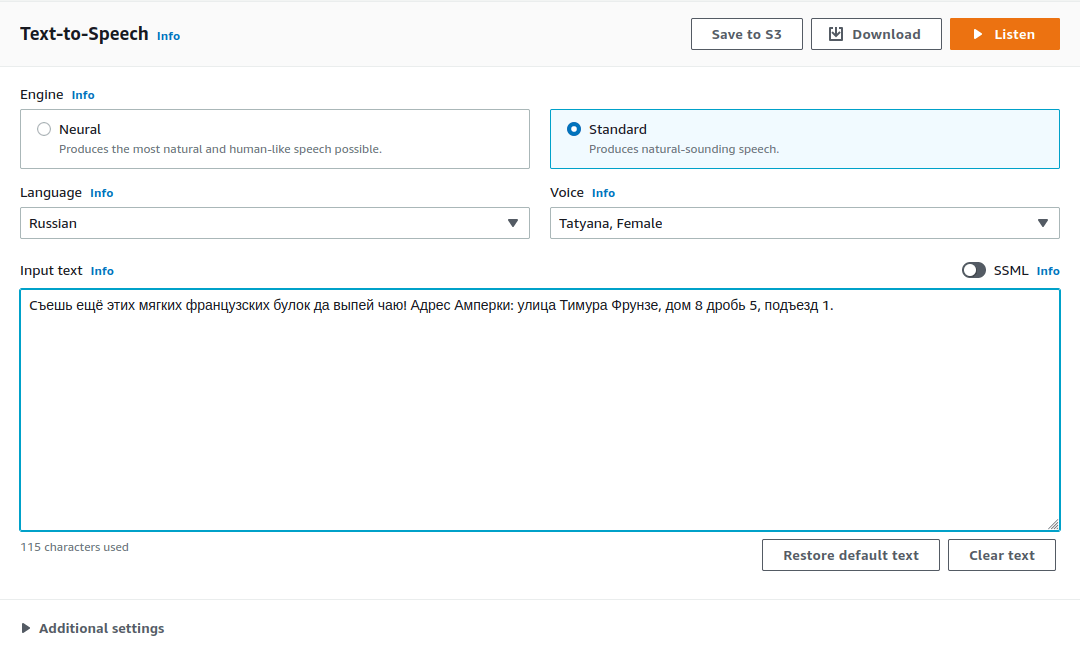1080x655 pixels.
Task: Click Save to S3 button
Action: [x=746, y=34]
